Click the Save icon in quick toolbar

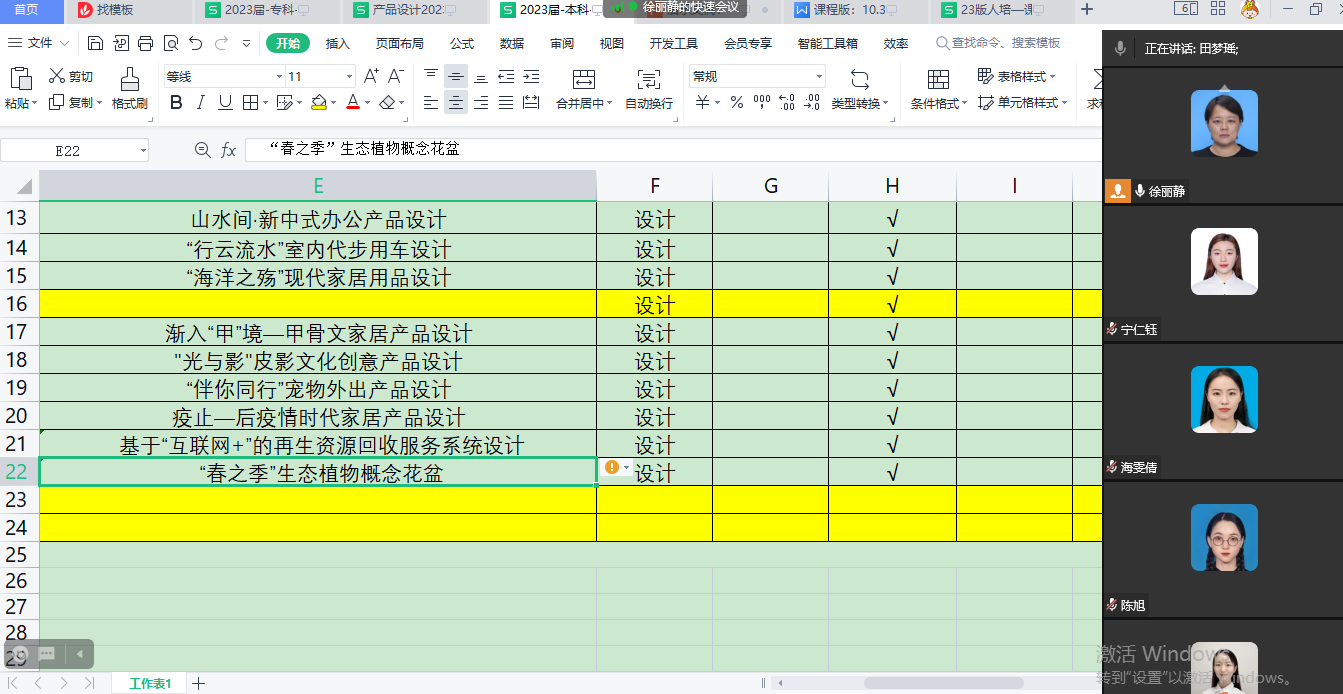click(x=95, y=43)
